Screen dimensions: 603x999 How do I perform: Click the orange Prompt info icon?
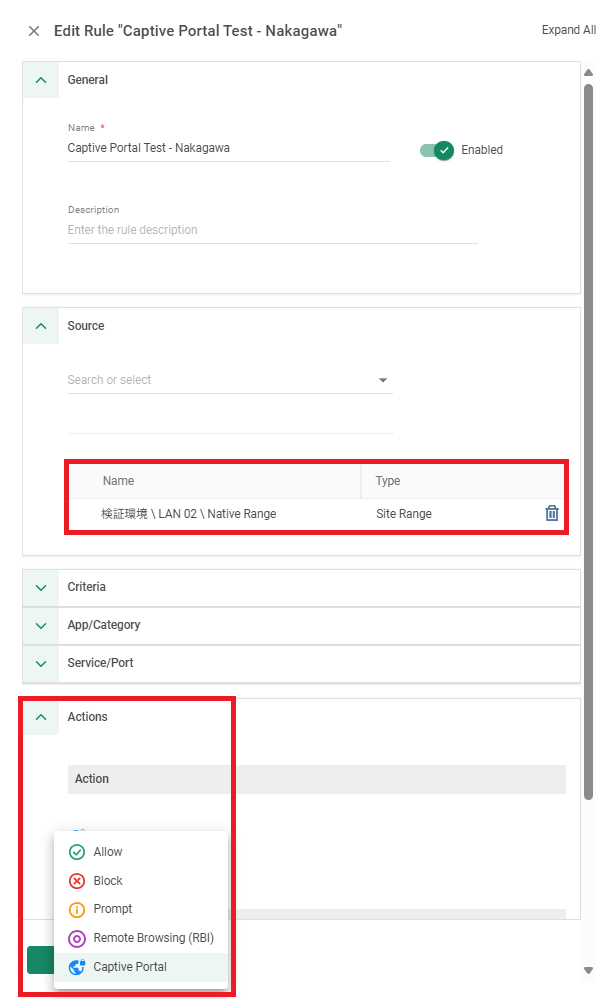[x=76, y=909]
